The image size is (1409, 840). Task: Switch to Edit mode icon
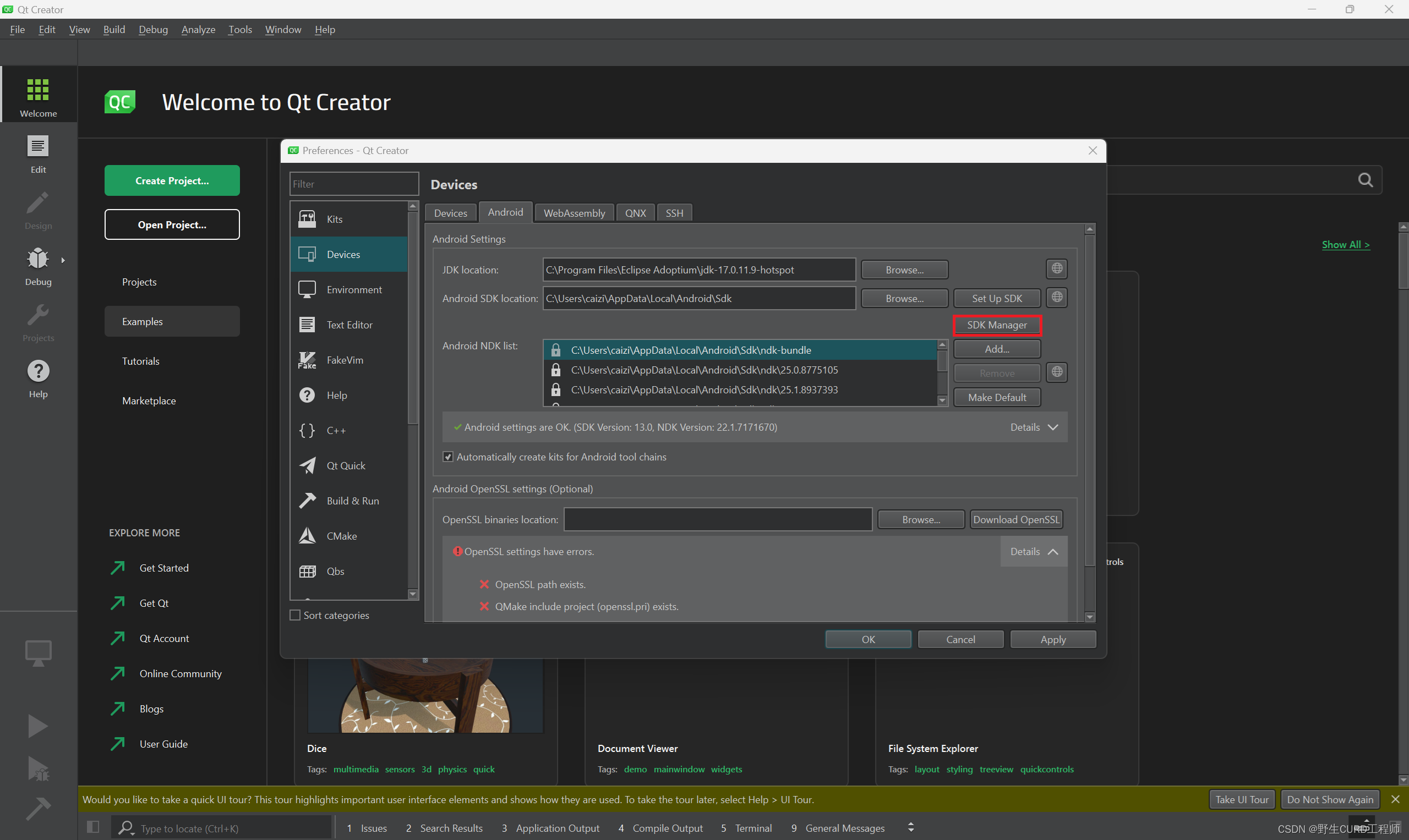tap(39, 146)
